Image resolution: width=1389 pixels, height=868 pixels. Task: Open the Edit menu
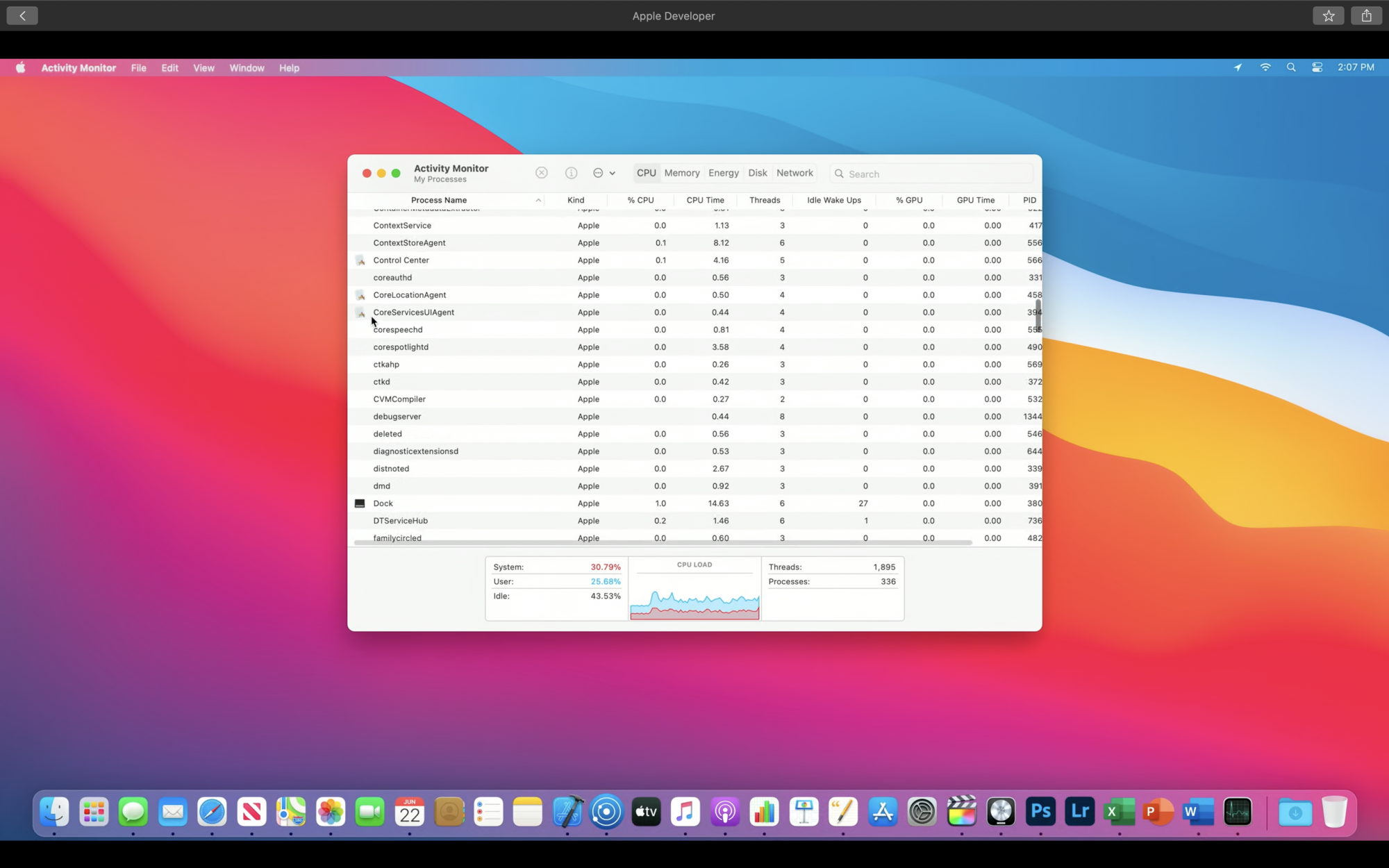pos(170,68)
